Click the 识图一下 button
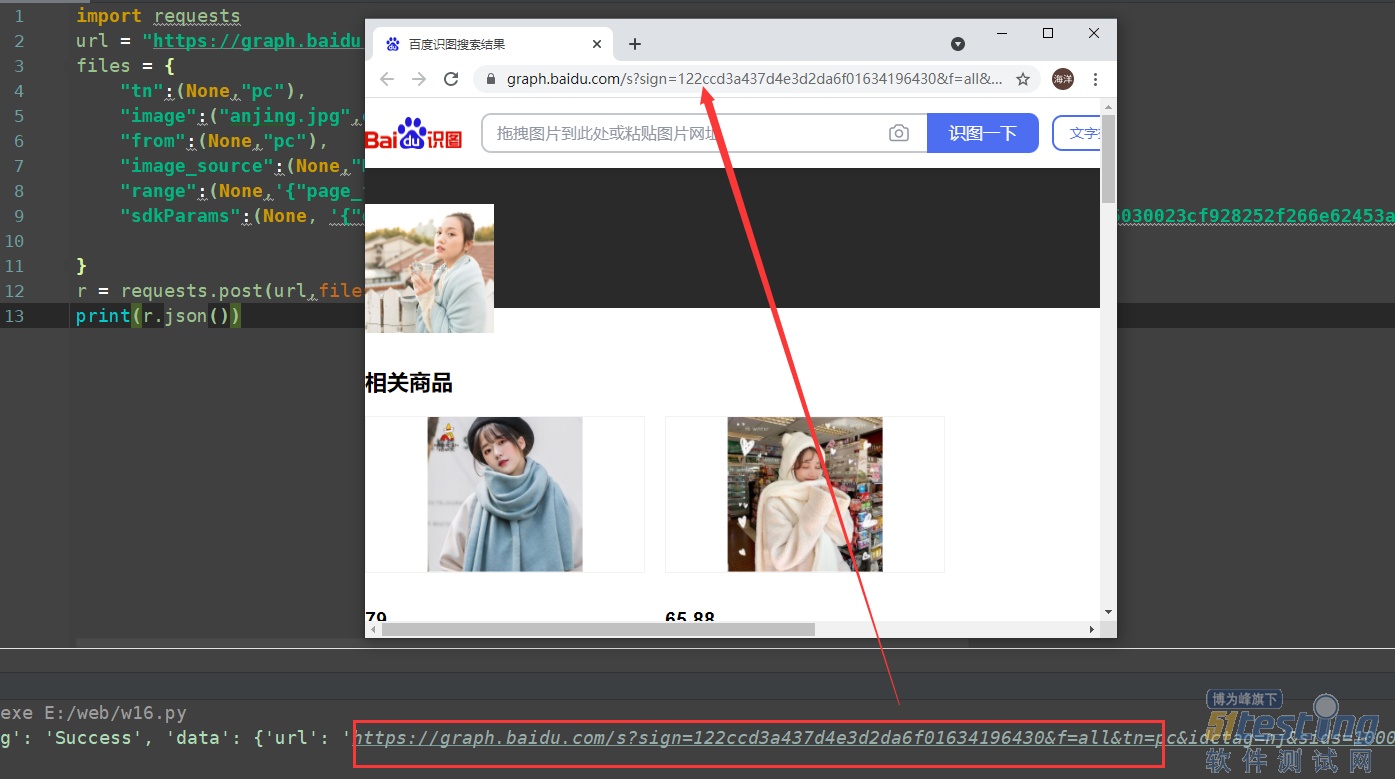 [x=983, y=133]
